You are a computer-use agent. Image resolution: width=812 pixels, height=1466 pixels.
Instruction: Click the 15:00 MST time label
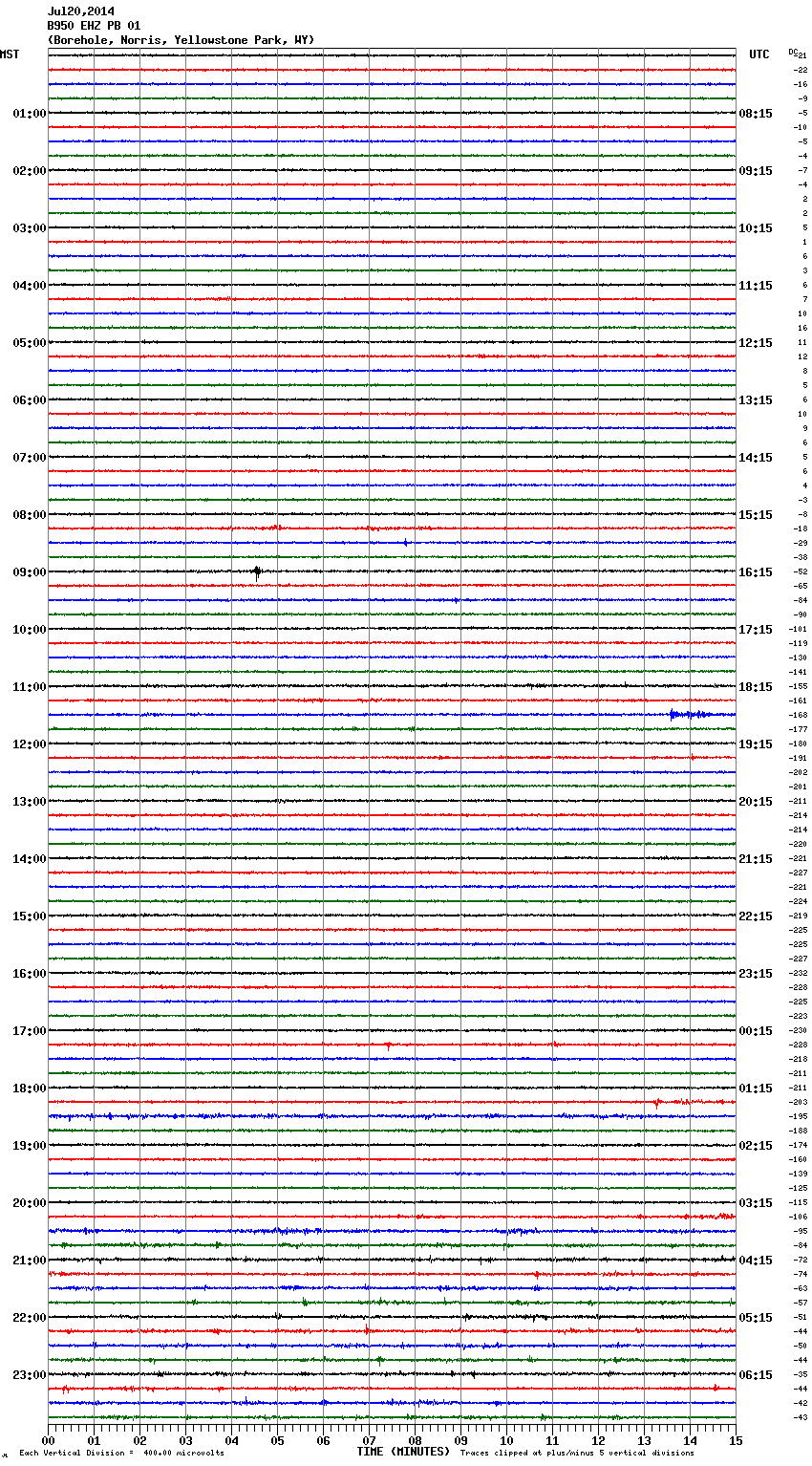pos(30,916)
